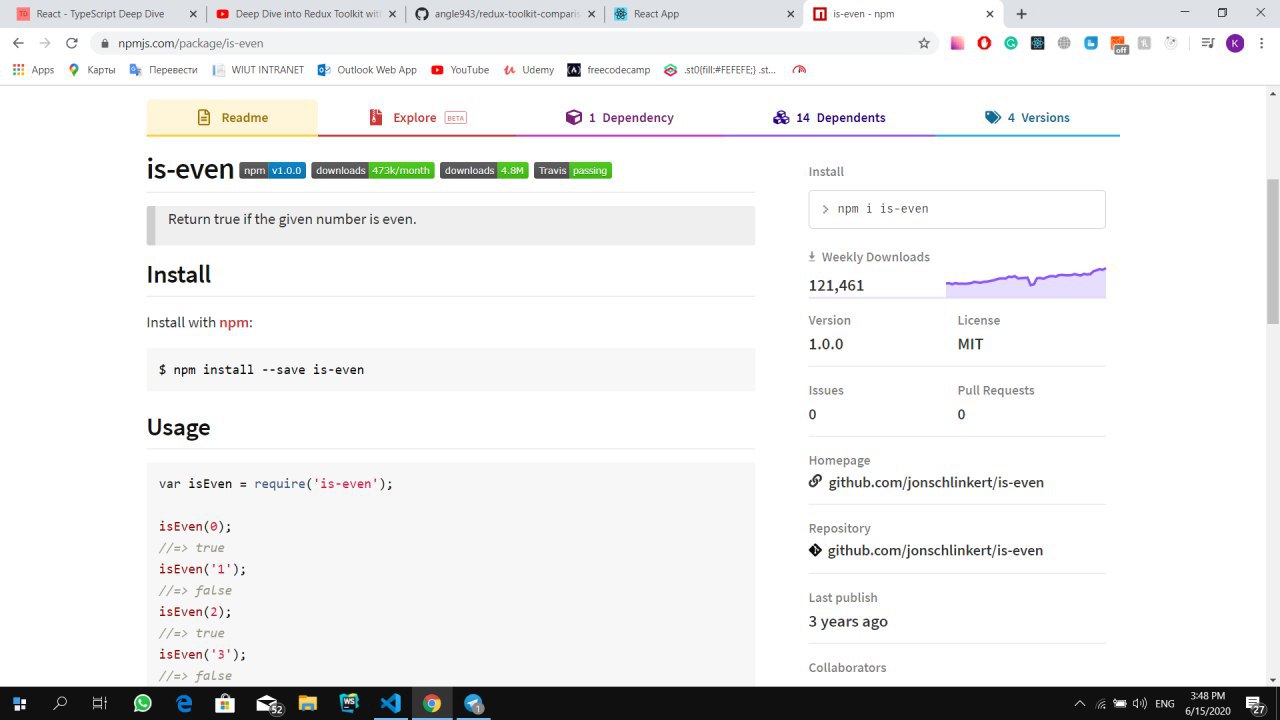Open the AdBlock stop-hand extension
This screenshot has height=720, width=1280.
(x=984, y=43)
